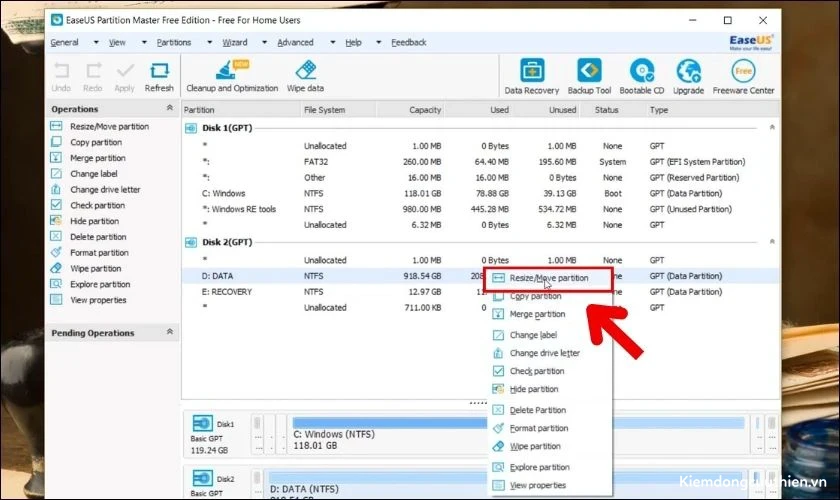Click the Disk2 drive icon in disk map
The height and width of the screenshot is (500, 840).
coord(202,478)
